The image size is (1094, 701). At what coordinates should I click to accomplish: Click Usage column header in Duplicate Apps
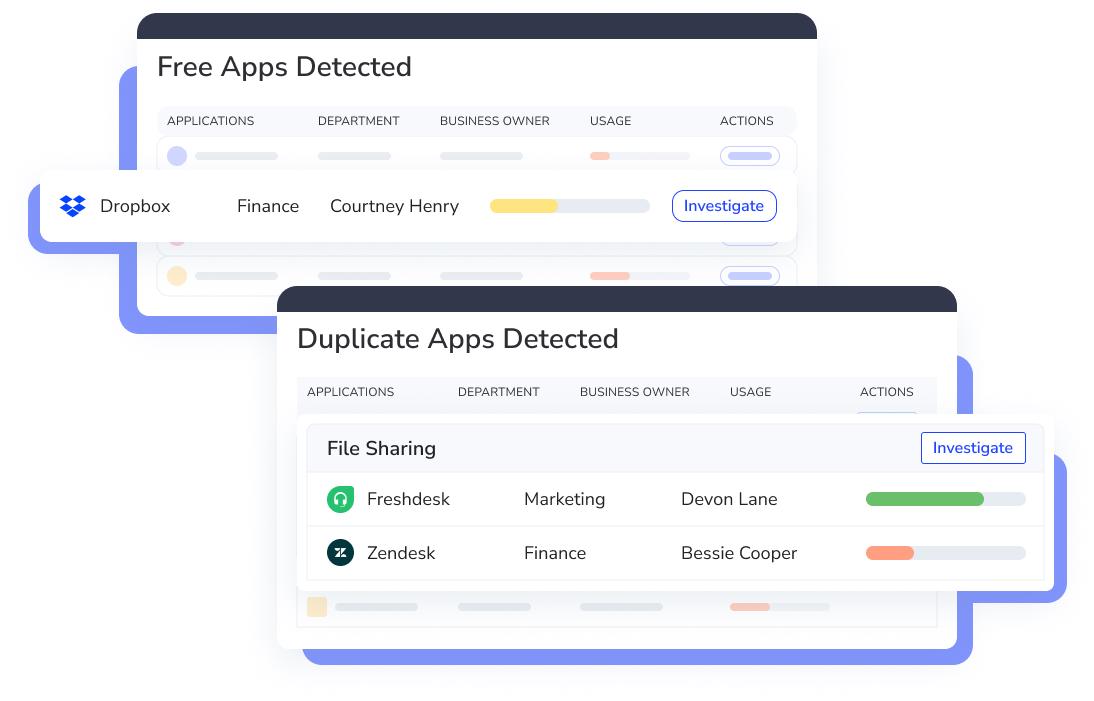coord(750,392)
